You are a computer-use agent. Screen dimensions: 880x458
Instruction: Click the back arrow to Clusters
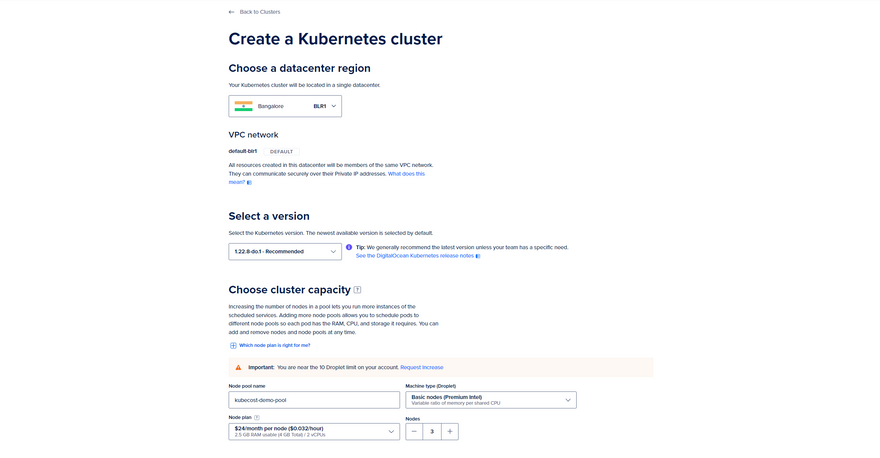click(232, 12)
